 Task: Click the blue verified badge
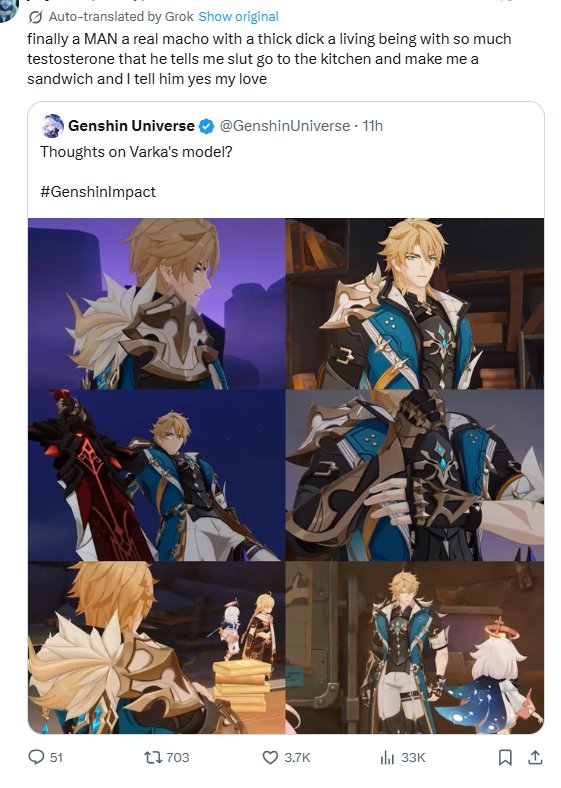tap(206, 126)
